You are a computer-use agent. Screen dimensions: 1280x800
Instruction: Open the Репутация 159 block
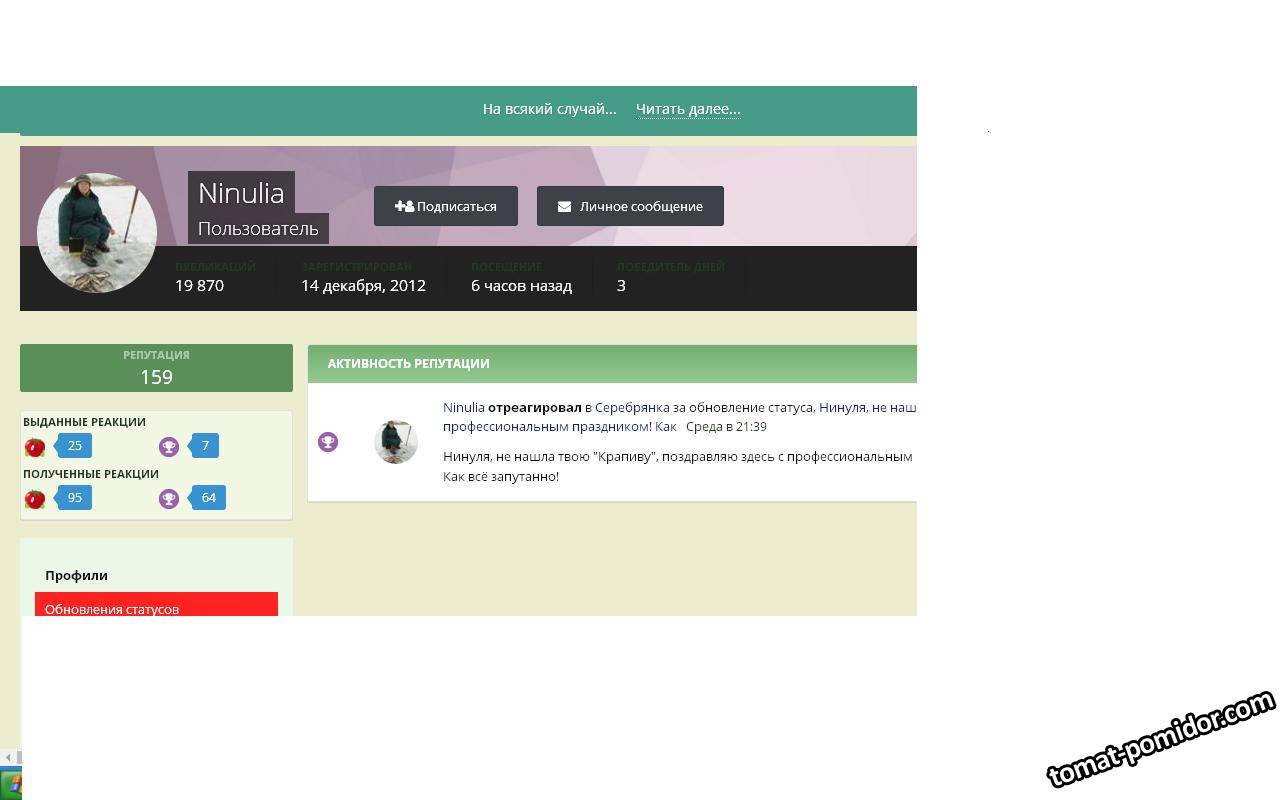[x=156, y=368]
